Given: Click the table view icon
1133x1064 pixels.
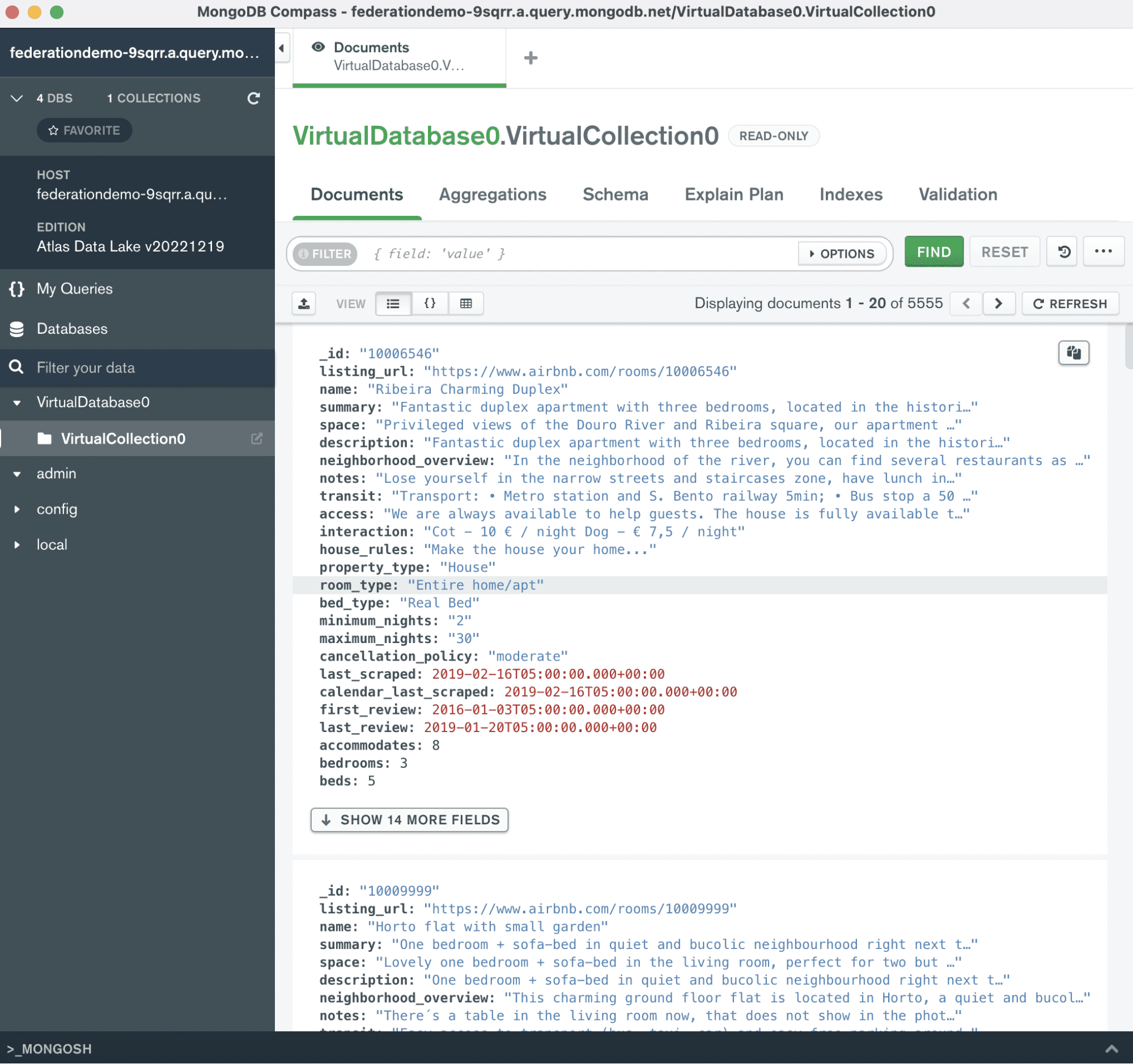Looking at the screenshot, I should tap(465, 303).
